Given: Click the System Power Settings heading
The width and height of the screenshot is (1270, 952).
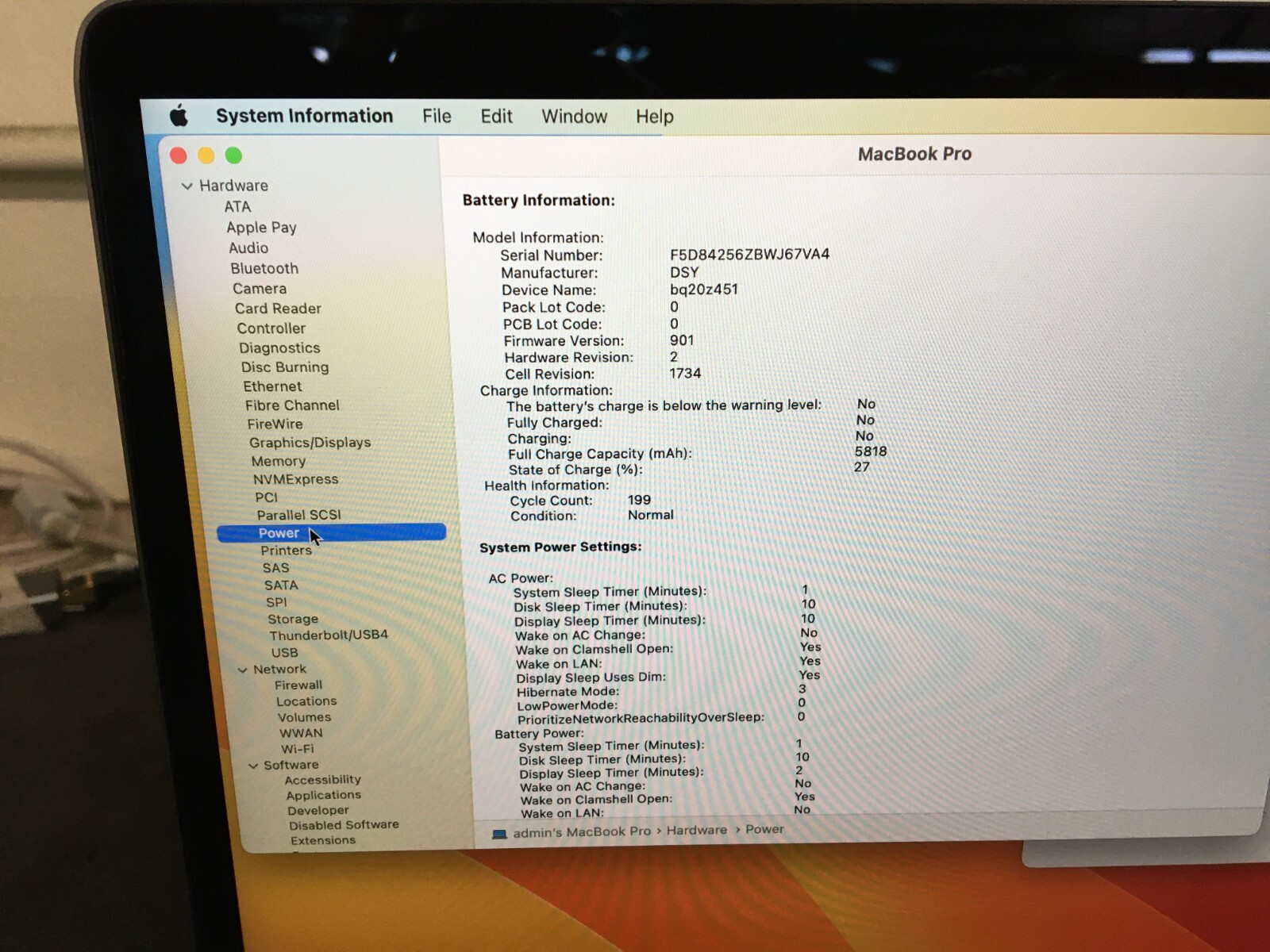Looking at the screenshot, I should (560, 547).
